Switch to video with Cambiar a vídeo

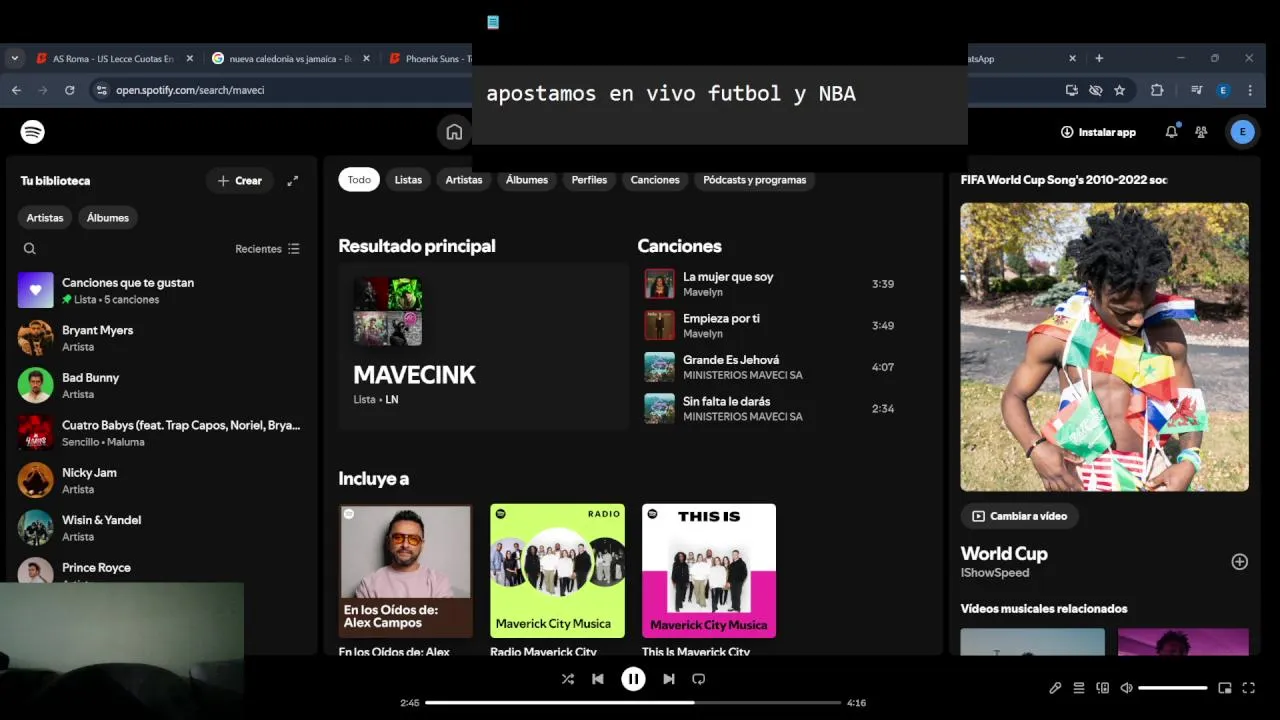(x=1019, y=516)
